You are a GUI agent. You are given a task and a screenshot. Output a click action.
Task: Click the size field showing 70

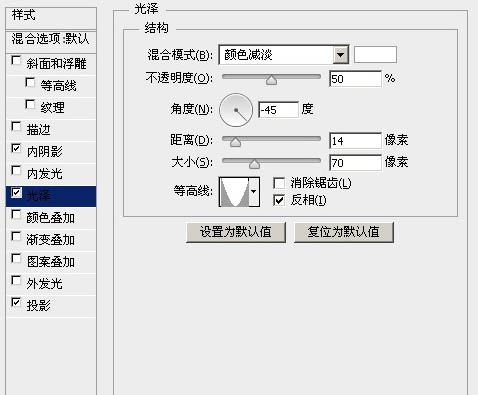pos(355,163)
